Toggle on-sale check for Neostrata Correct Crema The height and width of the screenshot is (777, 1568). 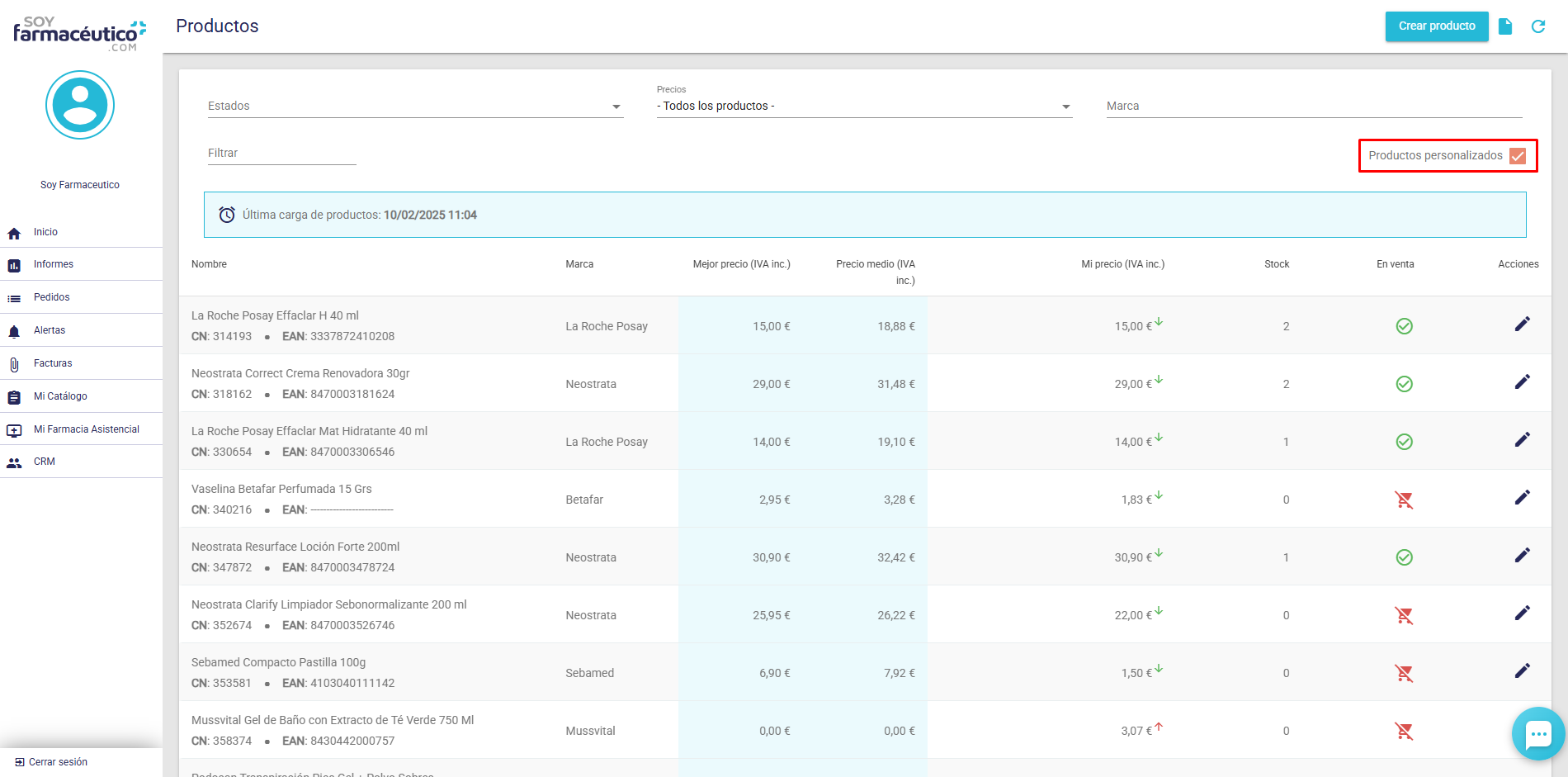click(1404, 384)
